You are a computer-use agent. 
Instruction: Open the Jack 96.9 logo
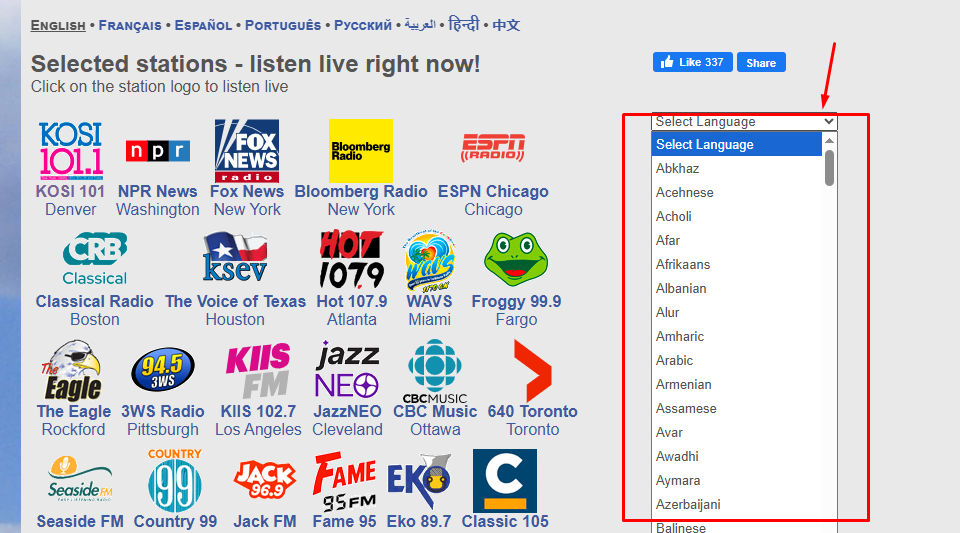[x=264, y=480]
